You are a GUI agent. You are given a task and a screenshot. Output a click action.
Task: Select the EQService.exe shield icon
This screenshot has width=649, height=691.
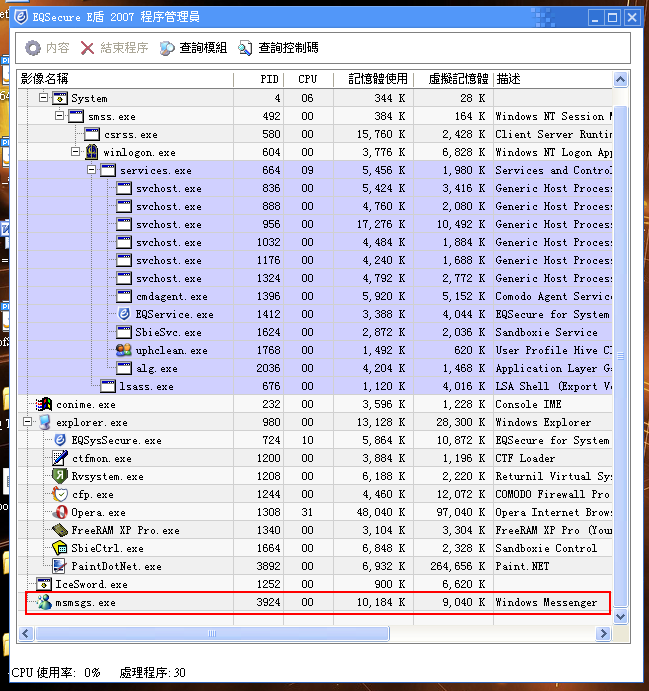[124, 314]
